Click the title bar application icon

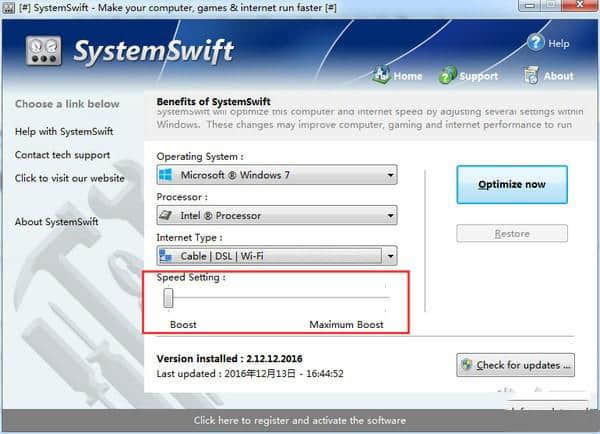pos(8,8)
